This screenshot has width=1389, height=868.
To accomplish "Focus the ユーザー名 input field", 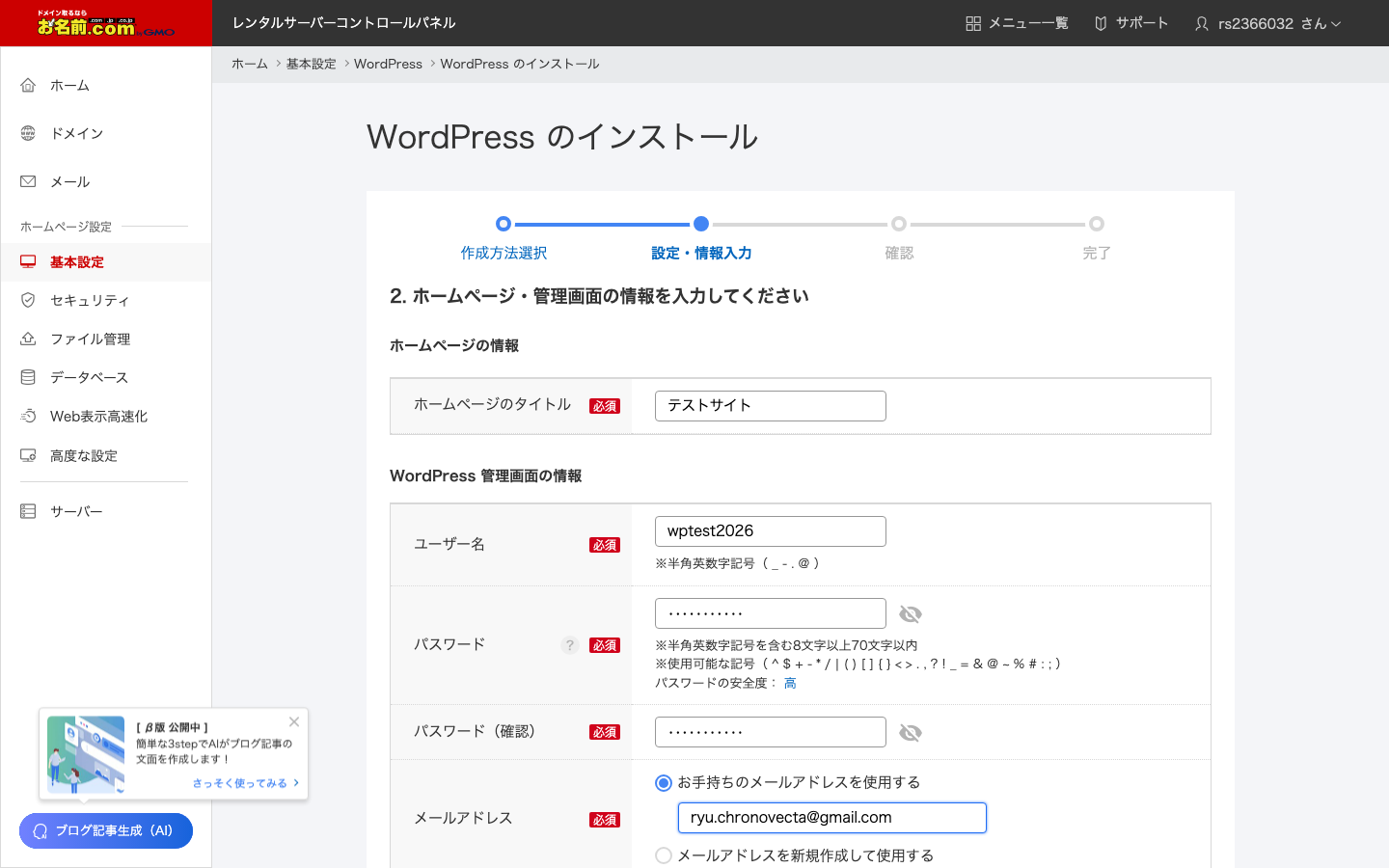I will pyautogui.click(x=771, y=531).
